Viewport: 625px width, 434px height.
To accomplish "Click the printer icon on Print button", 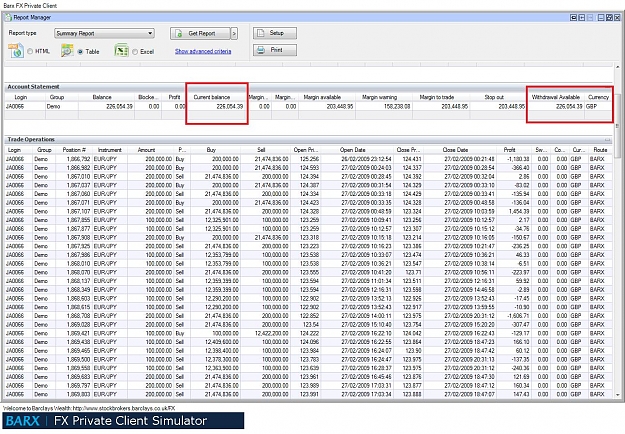I will [261, 50].
